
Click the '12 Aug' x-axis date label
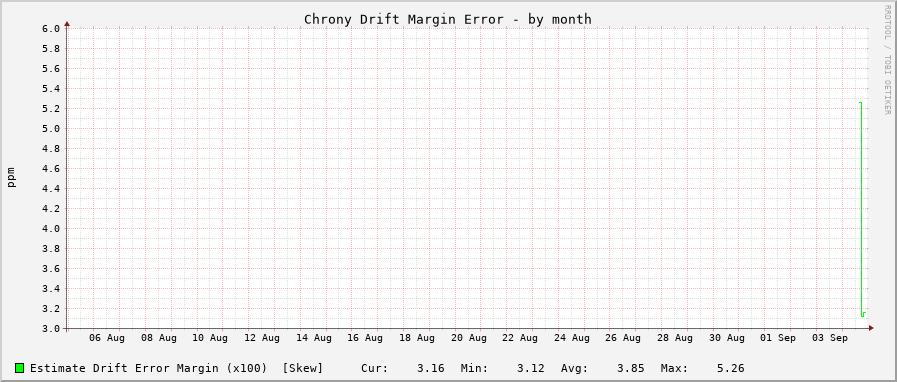pyautogui.click(x=262, y=339)
